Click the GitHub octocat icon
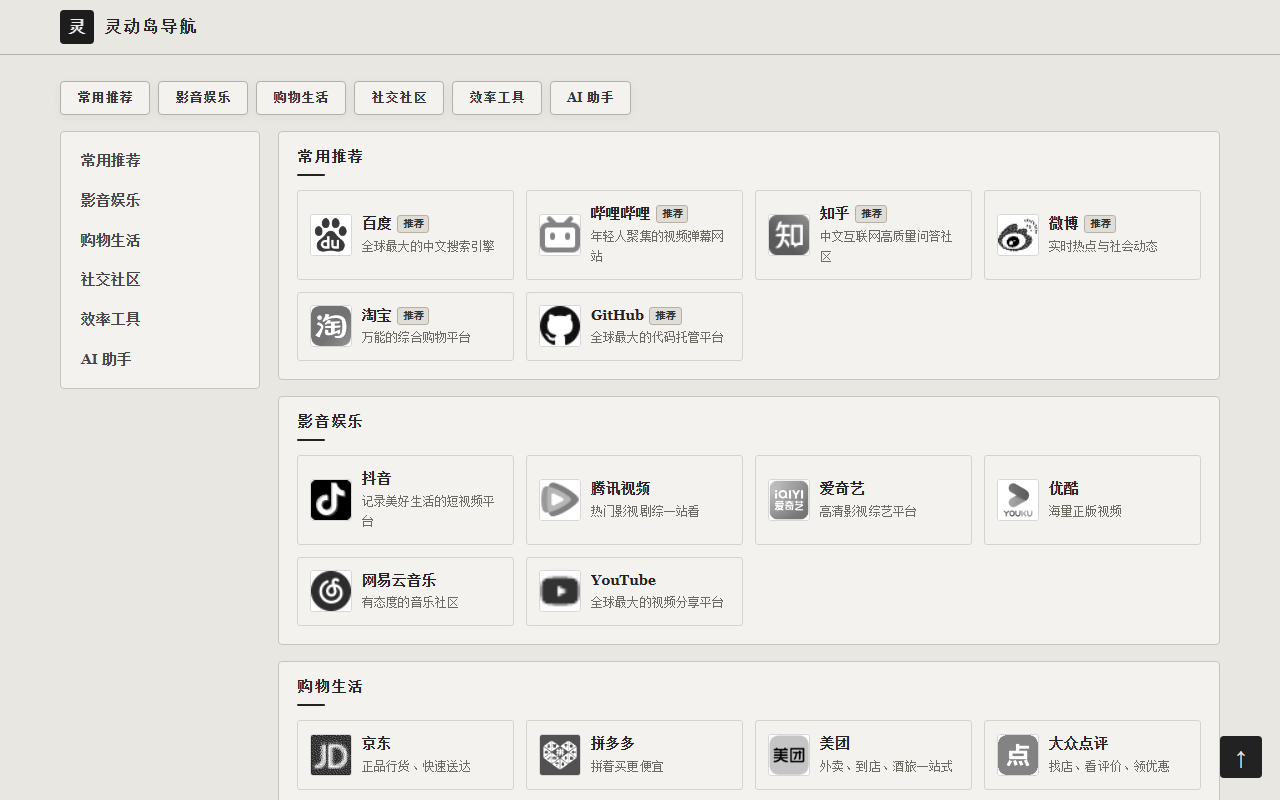The height and width of the screenshot is (800, 1280). (560, 326)
